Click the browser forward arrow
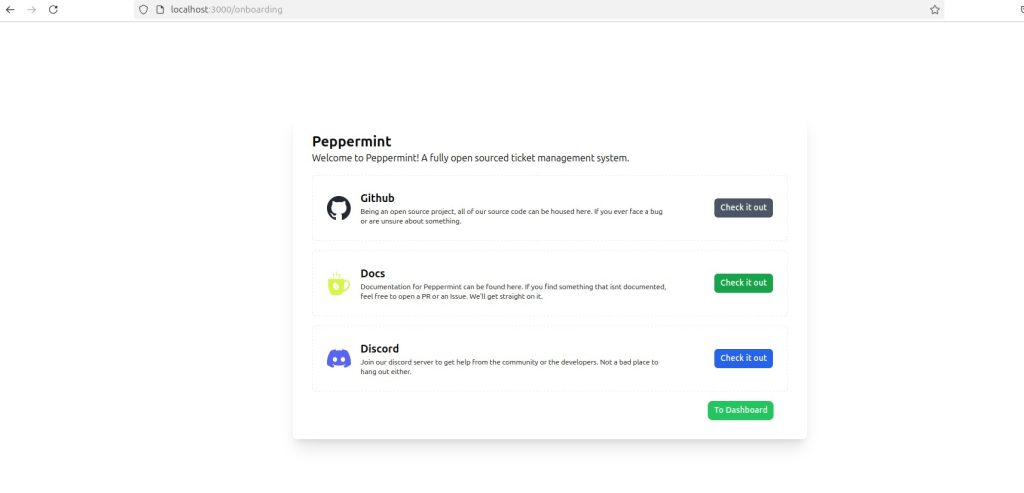The image size is (1024, 493). coord(31,10)
